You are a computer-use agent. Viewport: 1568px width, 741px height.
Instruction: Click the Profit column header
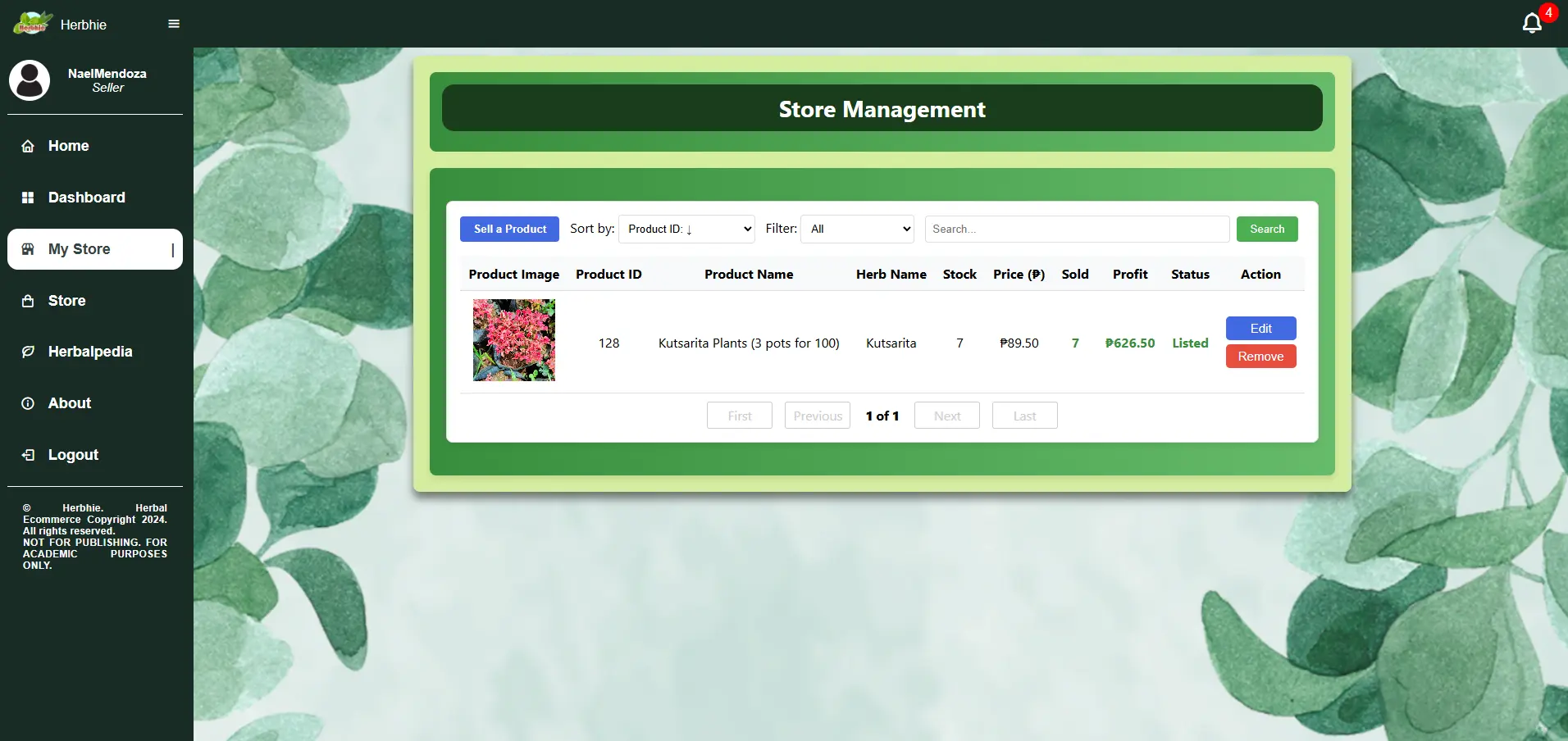(1130, 275)
